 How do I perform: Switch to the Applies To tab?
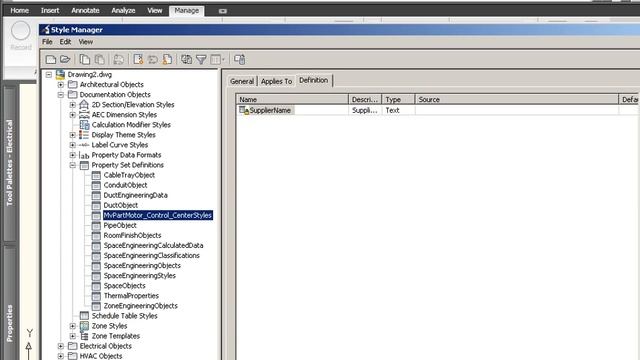pos(276,81)
